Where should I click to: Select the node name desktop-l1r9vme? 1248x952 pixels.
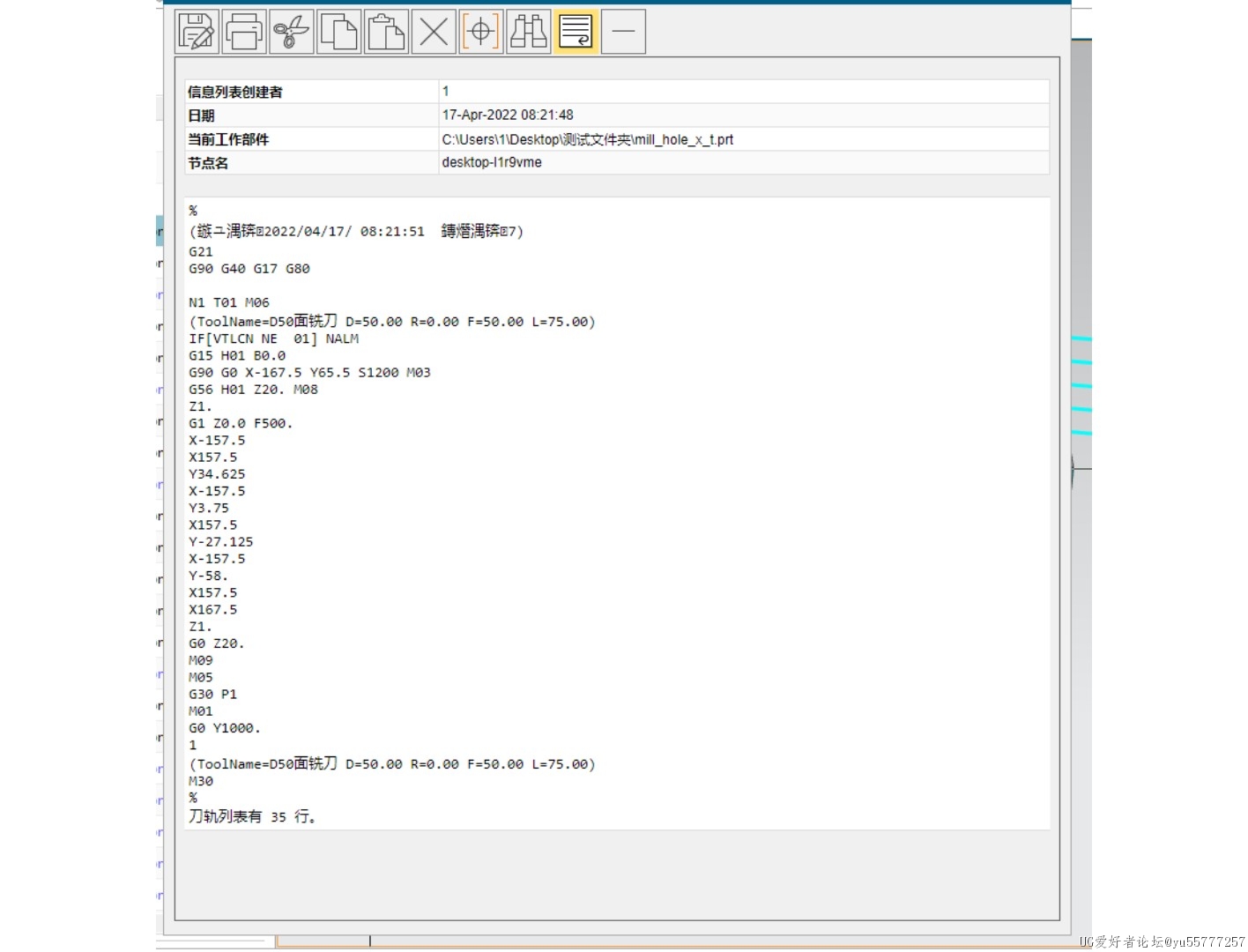pyautogui.click(x=492, y=162)
